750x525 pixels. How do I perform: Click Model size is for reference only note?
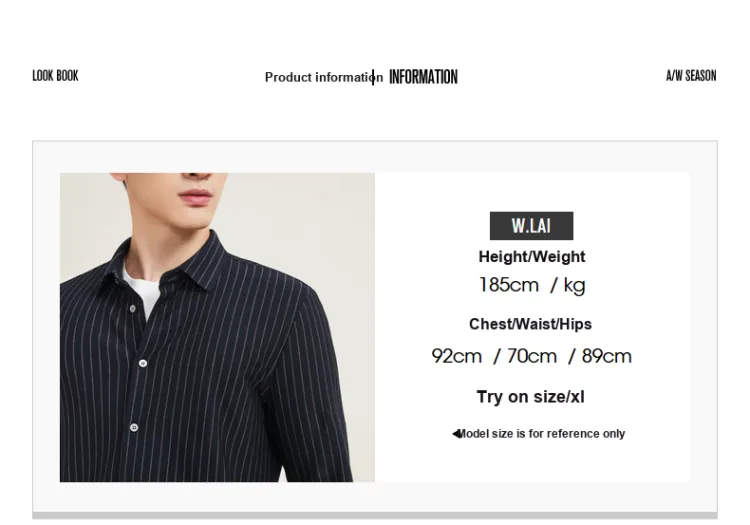[x=541, y=434]
